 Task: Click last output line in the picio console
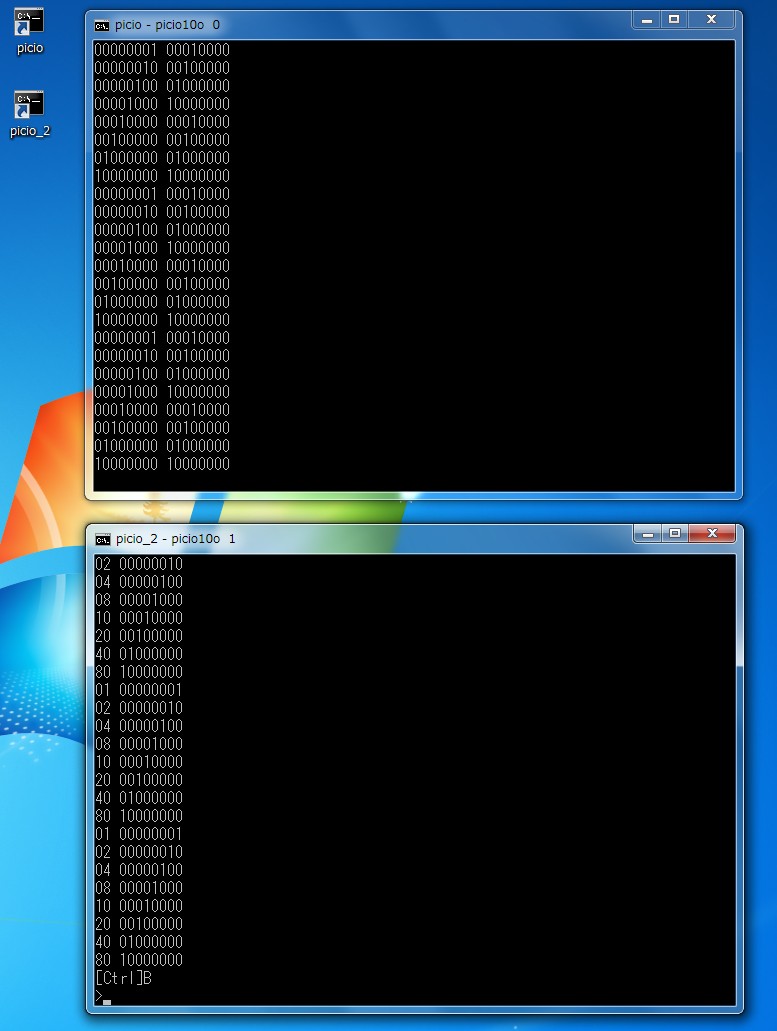[x=162, y=464]
